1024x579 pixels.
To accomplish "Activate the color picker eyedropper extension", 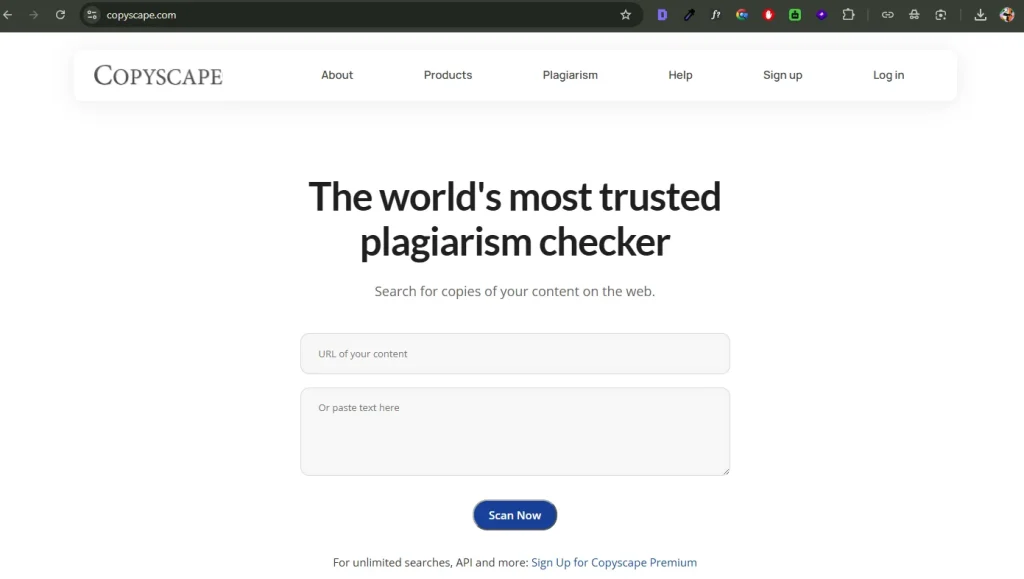I will (x=689, y=14).
